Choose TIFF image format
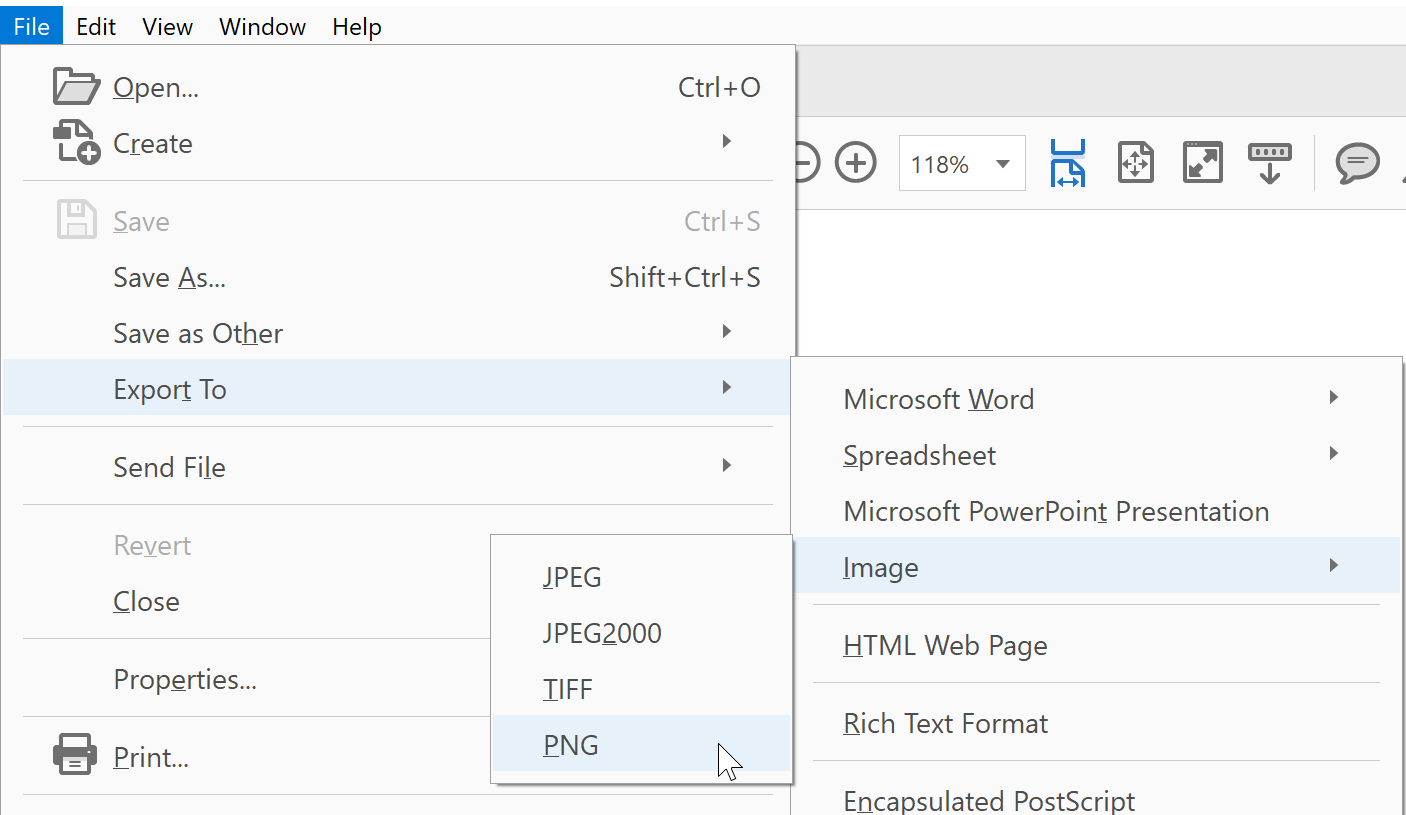 coord(642,689)
